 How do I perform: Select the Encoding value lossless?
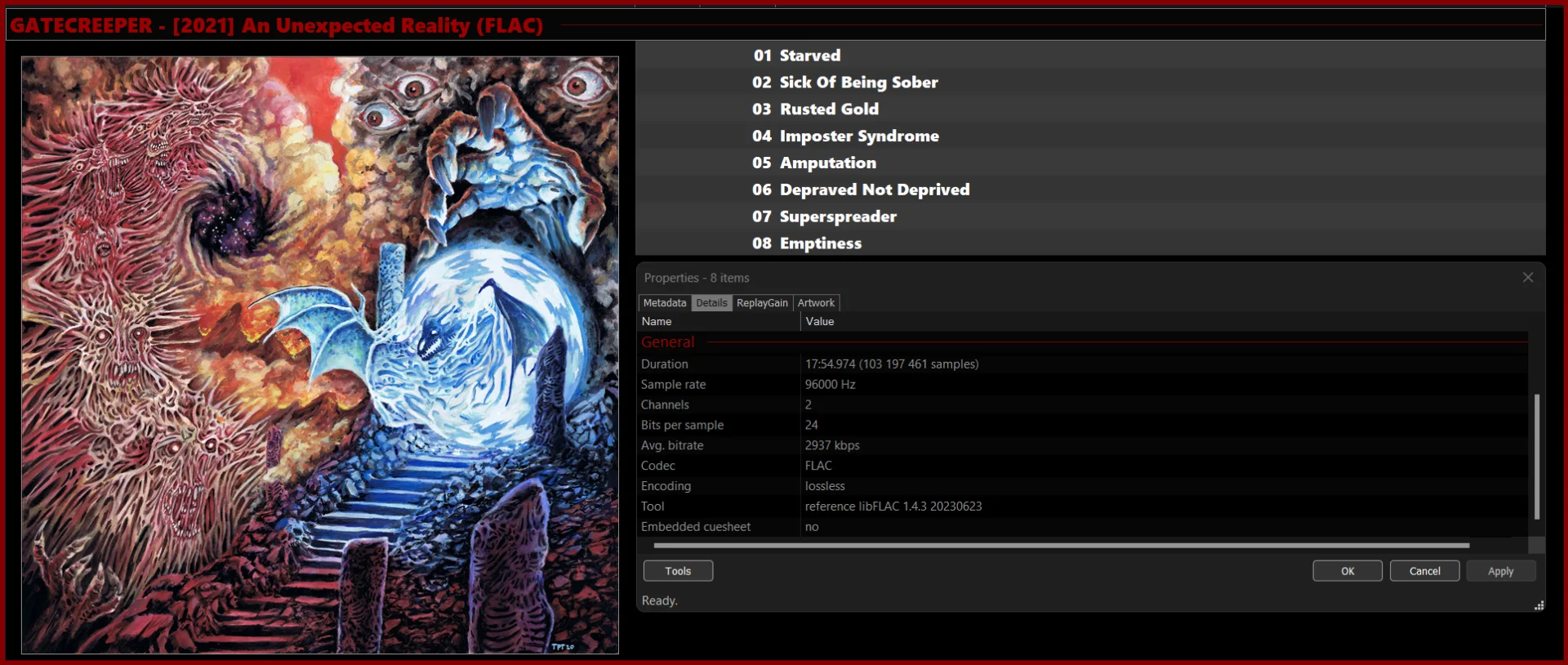click(825, 487)
